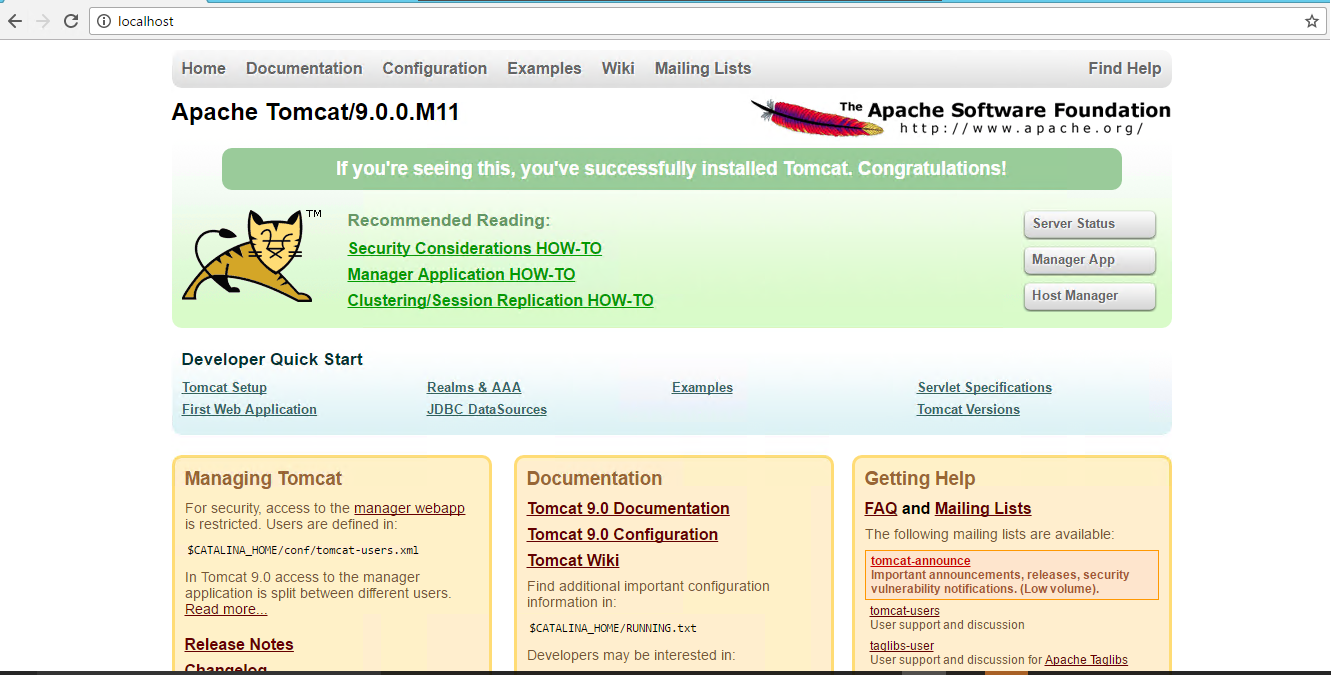Open the Tomcat 9.0 Documentation link

[x=628, y=508]
